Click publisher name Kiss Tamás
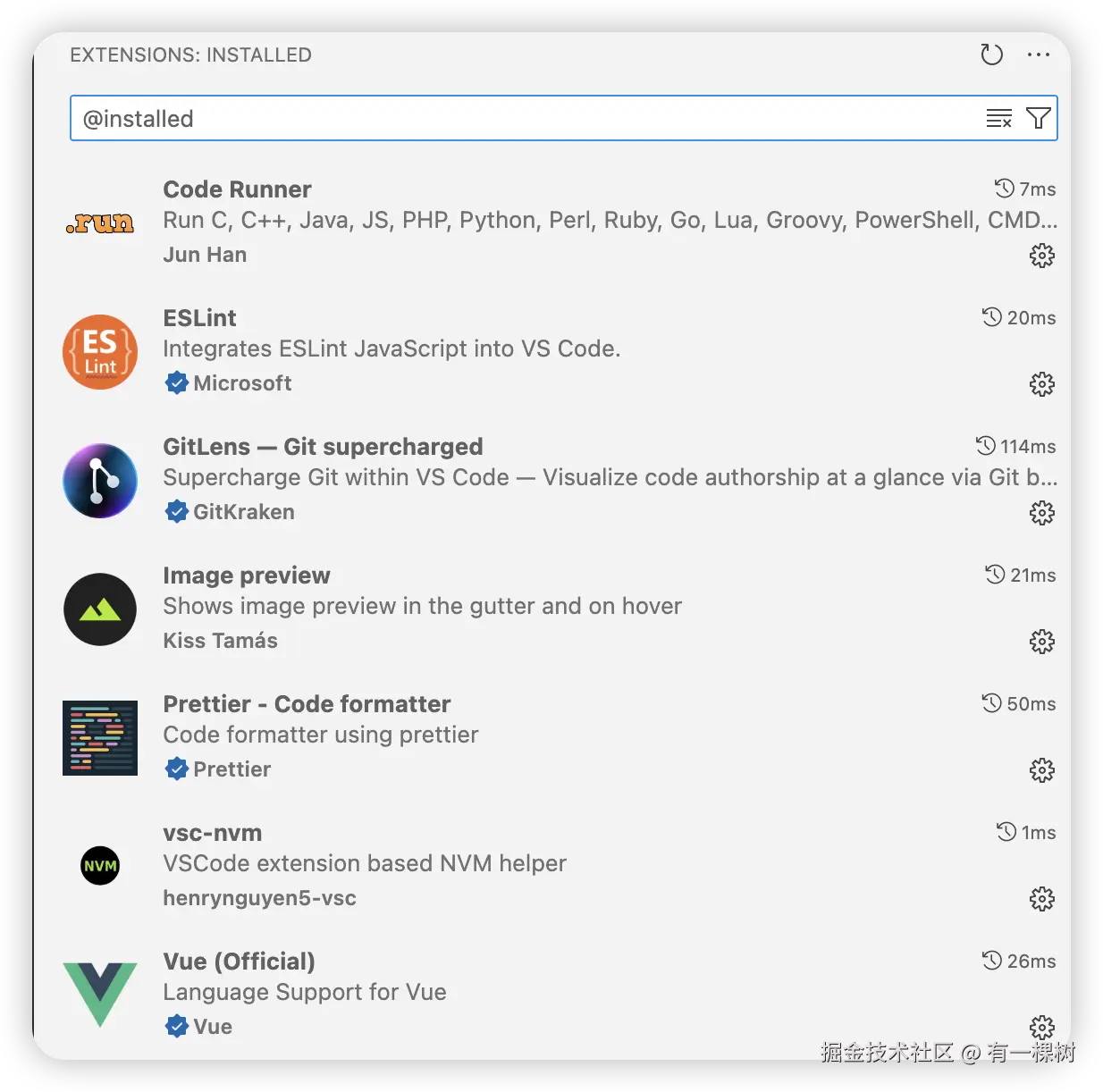 [x=220, y=641]
